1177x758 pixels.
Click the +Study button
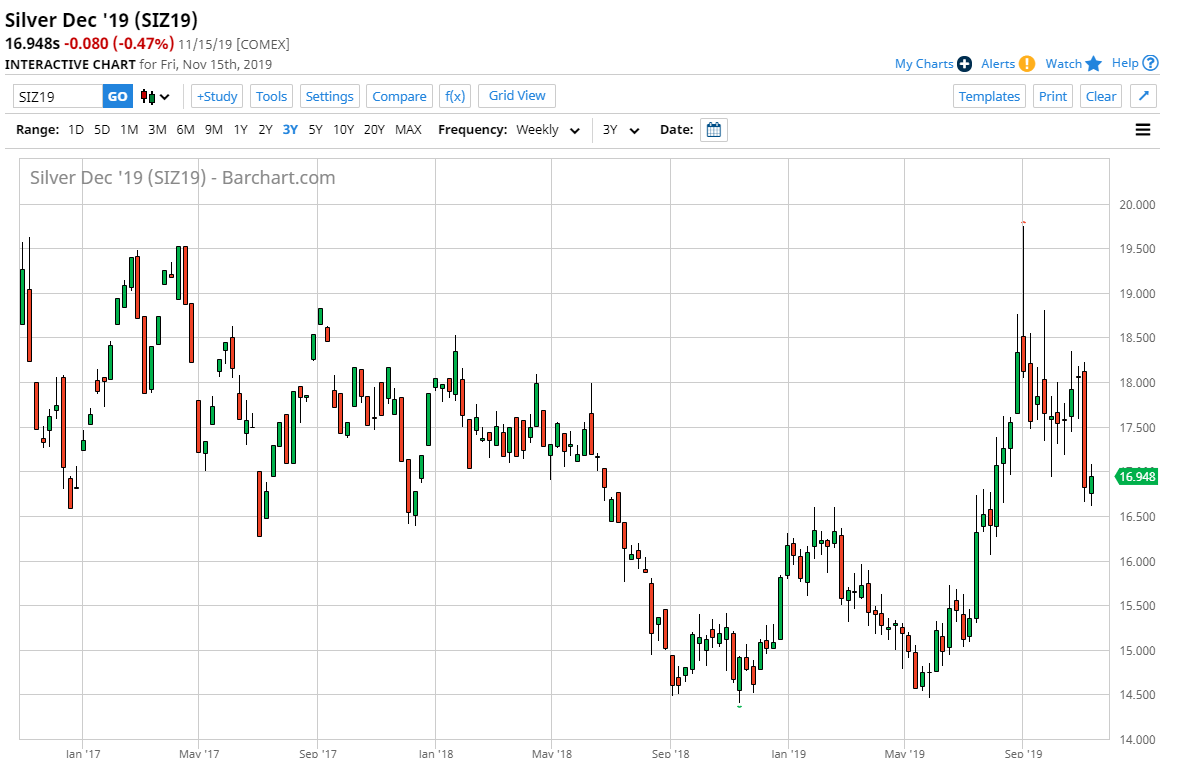pyautogui.click(x=217, y=96)
